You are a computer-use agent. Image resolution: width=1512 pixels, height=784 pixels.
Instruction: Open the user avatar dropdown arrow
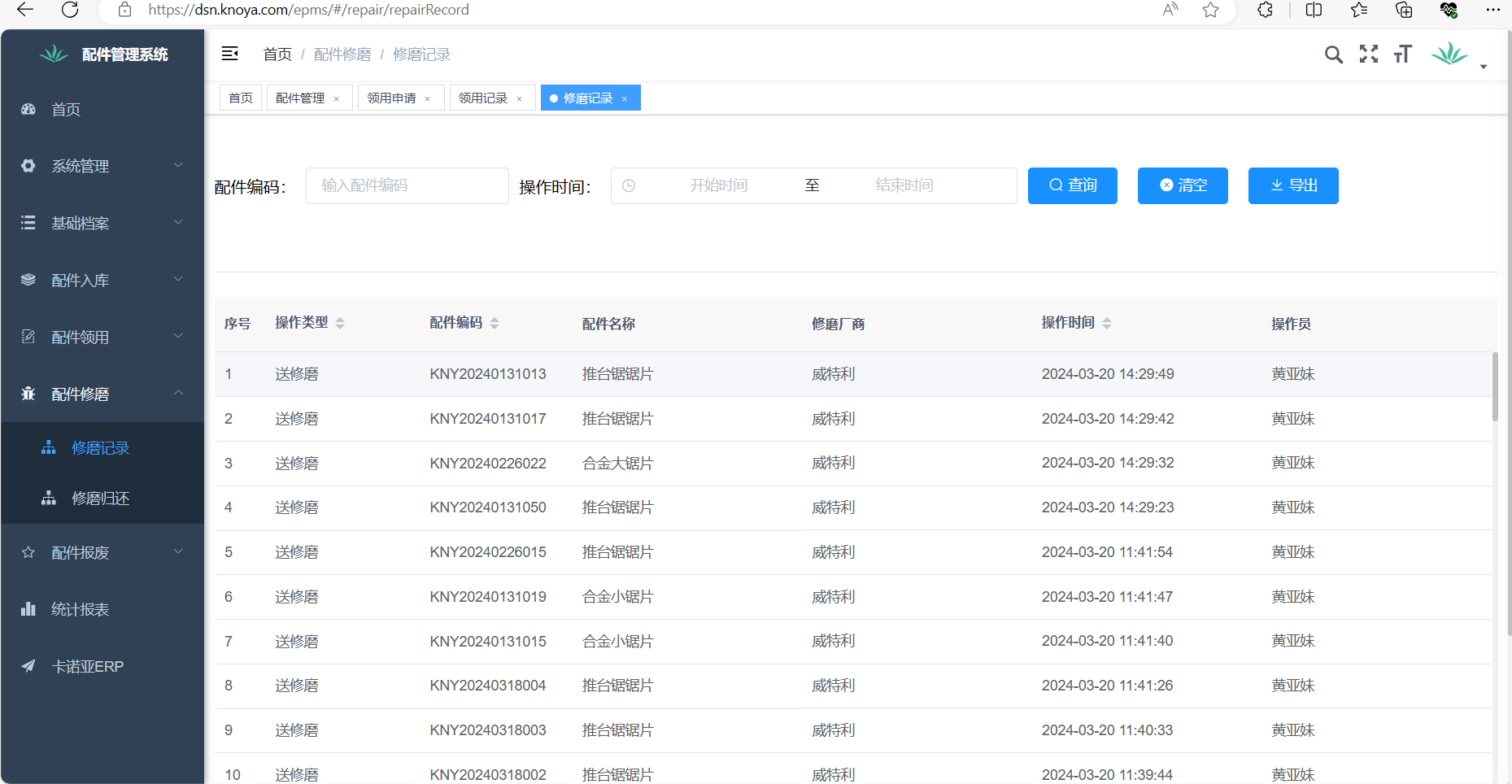1484,67
